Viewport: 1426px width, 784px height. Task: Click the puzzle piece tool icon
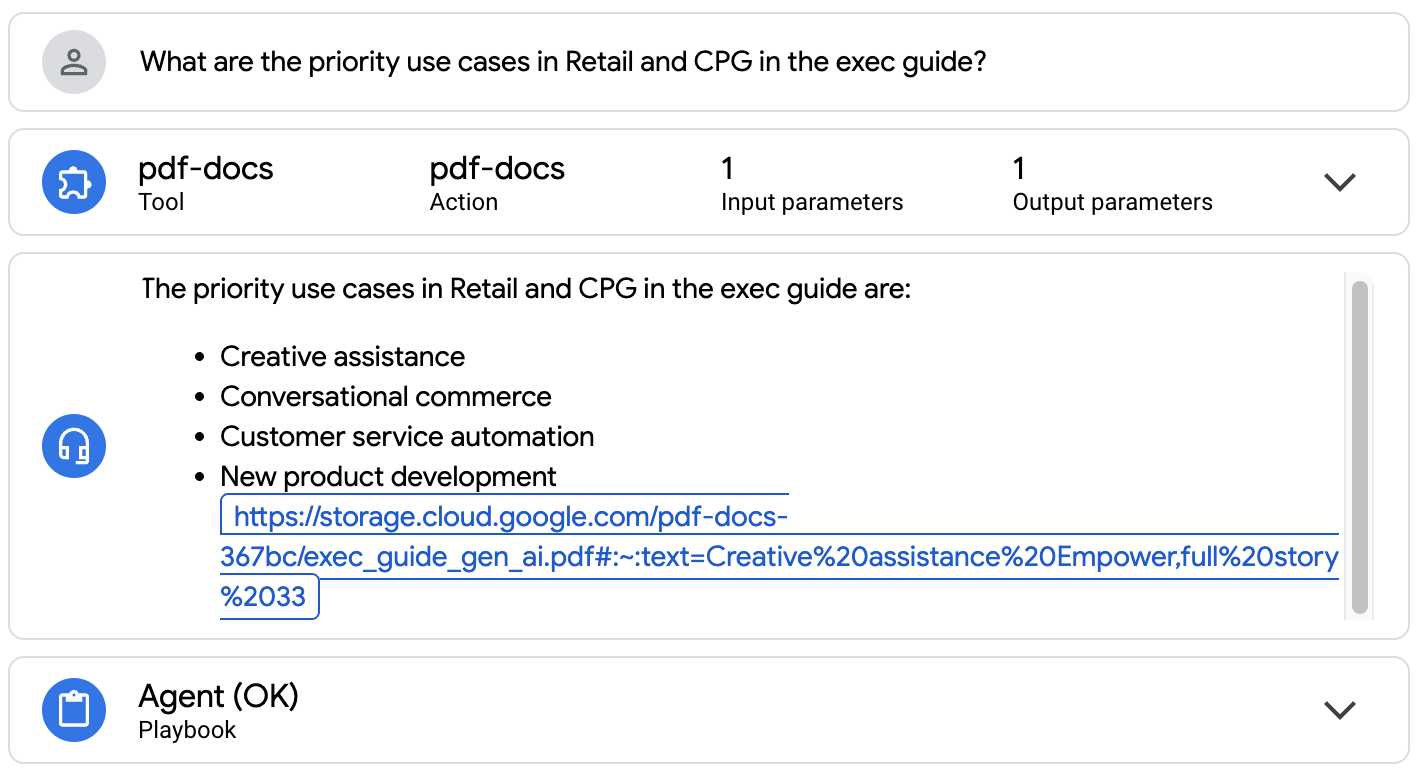(x=73, y=182)
